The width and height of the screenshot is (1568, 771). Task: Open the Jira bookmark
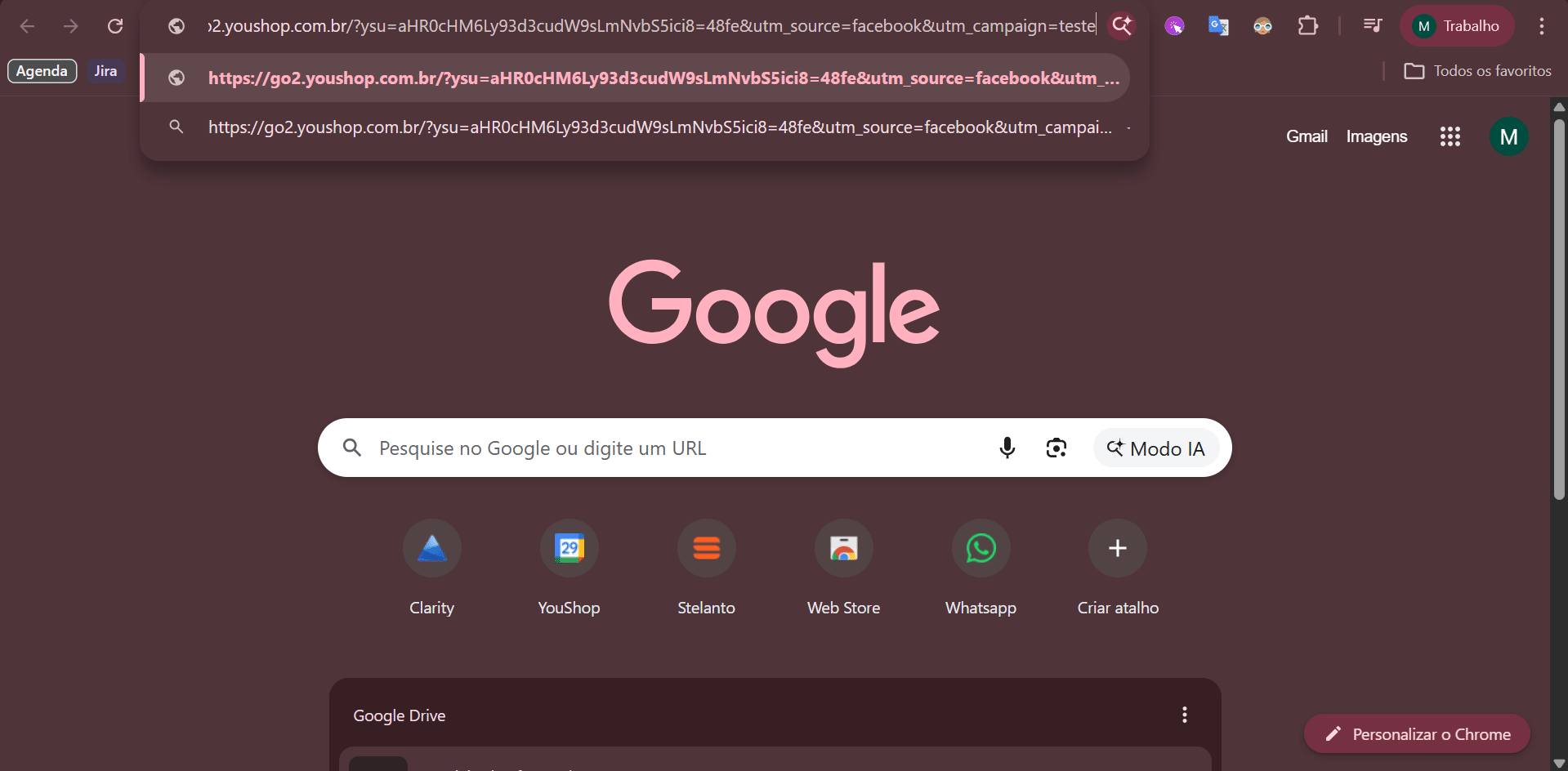[x=105, y=71]
